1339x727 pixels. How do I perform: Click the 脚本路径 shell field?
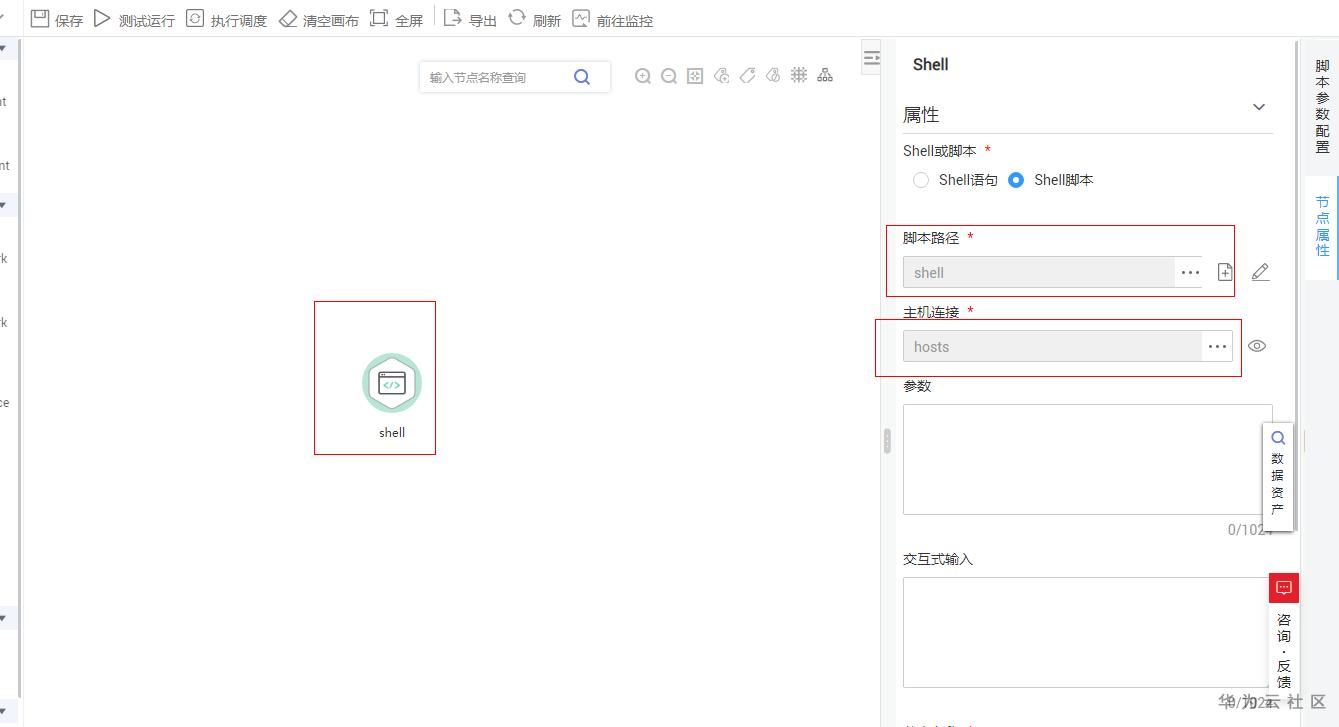(1038, 272)
